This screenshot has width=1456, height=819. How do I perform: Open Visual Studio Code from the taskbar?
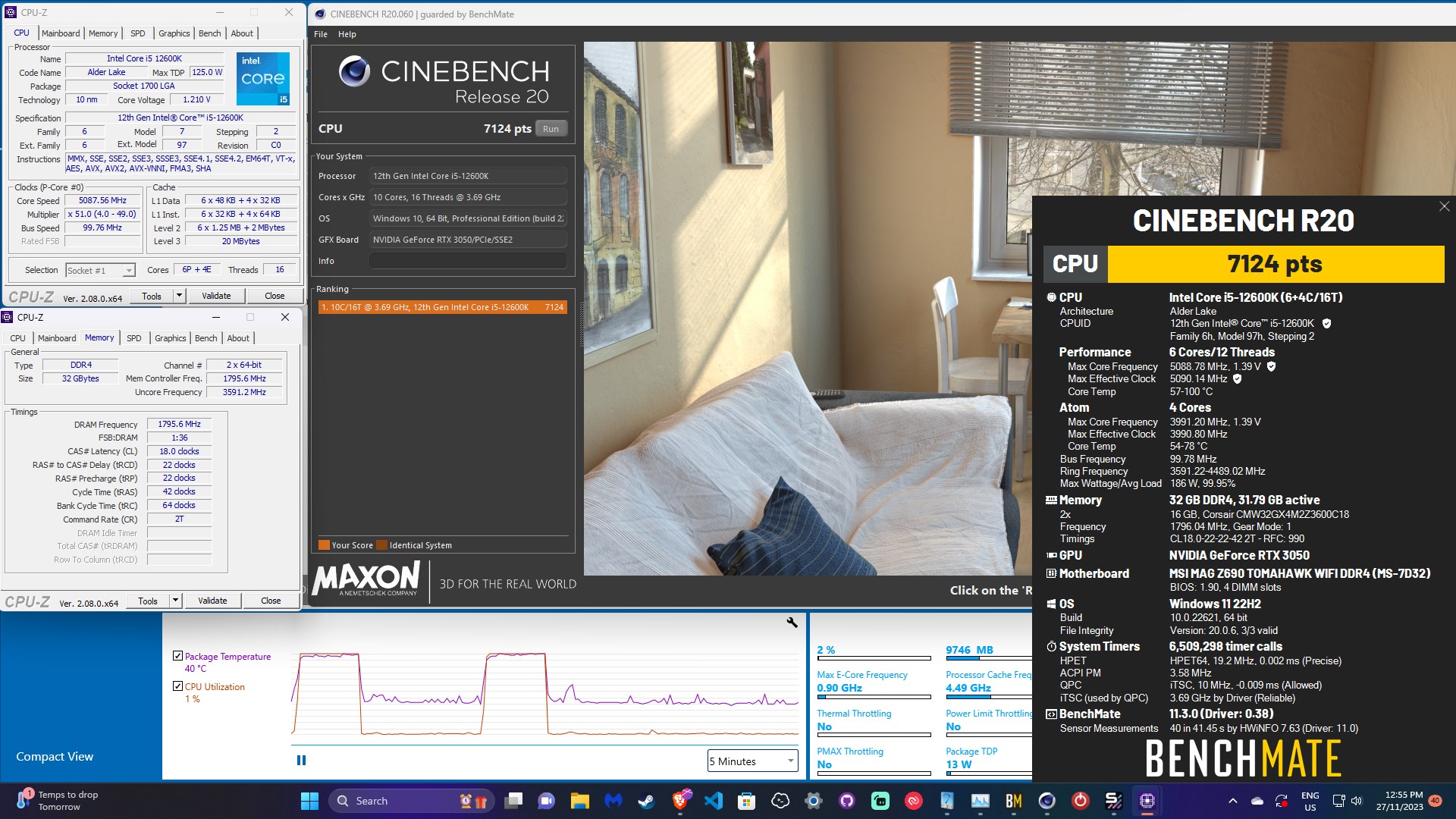click(713, 801)
